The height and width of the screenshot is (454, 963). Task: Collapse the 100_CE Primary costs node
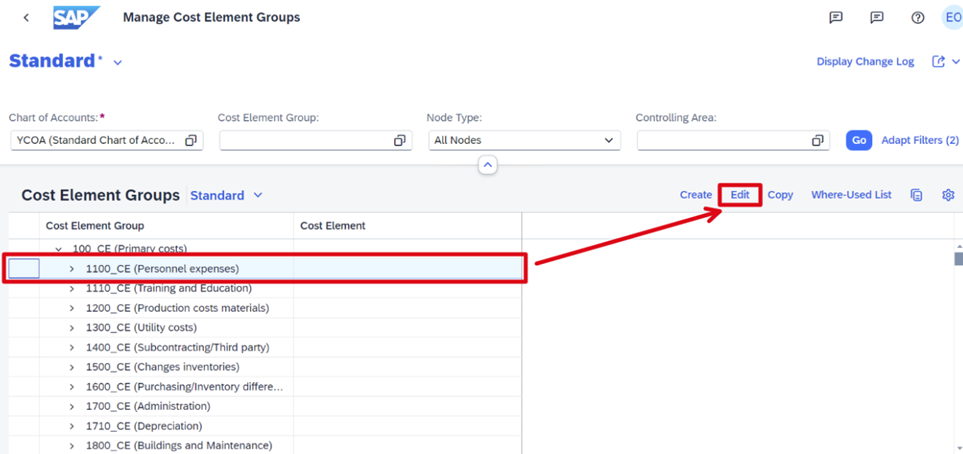(59, 249)
